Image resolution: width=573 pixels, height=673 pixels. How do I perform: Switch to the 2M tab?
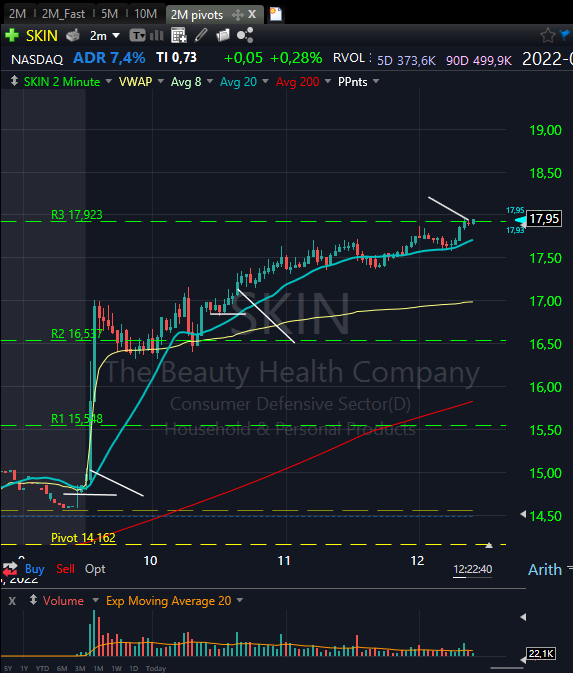point(17,14)
